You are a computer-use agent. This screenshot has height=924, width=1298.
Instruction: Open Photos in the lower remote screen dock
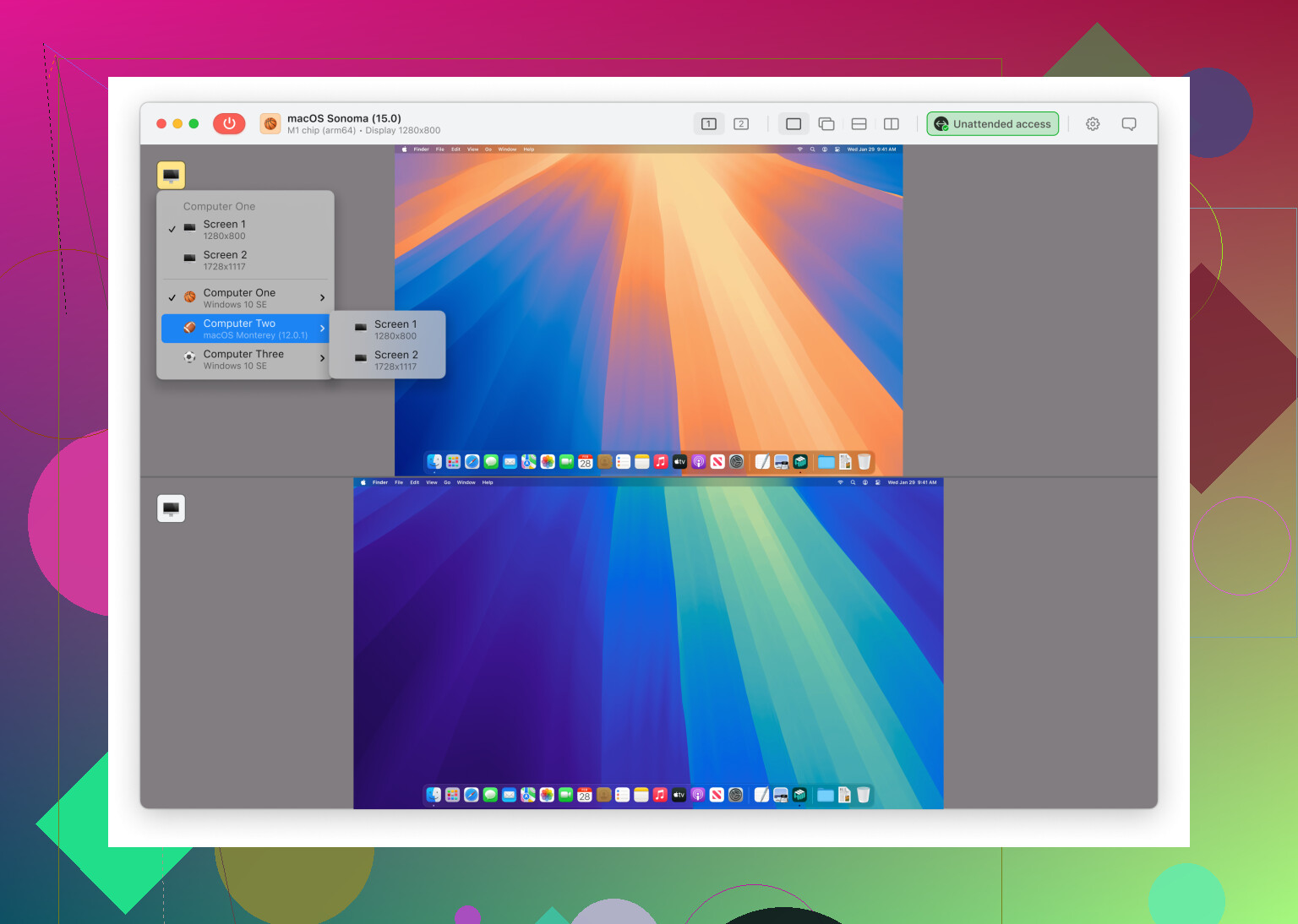547,794
